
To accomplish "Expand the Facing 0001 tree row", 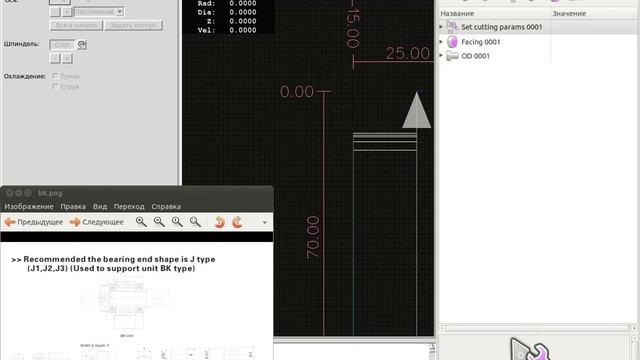I will [441, 42].
